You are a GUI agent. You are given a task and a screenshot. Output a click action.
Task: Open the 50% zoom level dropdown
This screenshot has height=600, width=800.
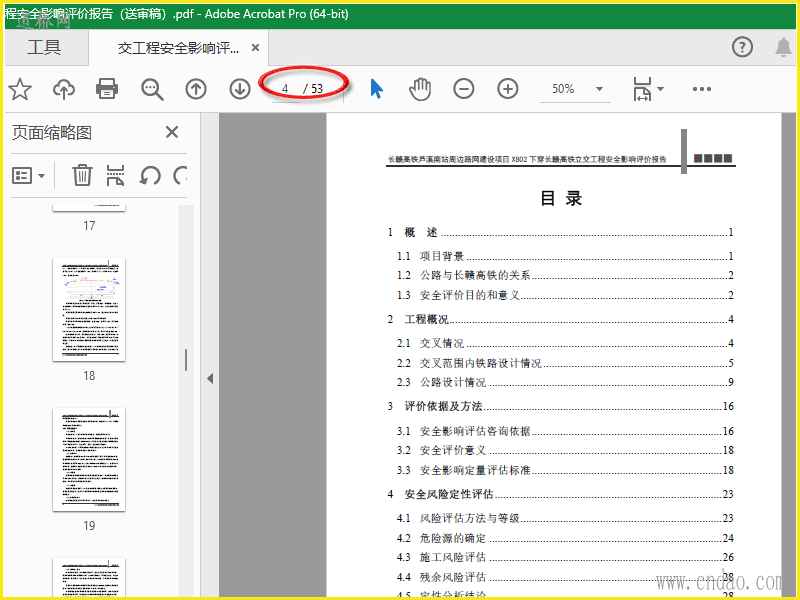click(x=576, y=89)
